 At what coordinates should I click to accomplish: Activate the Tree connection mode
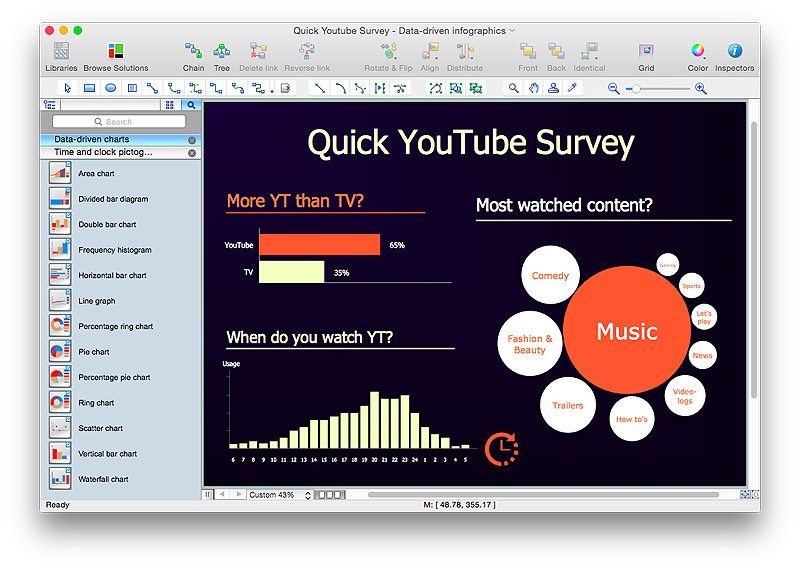221,57
